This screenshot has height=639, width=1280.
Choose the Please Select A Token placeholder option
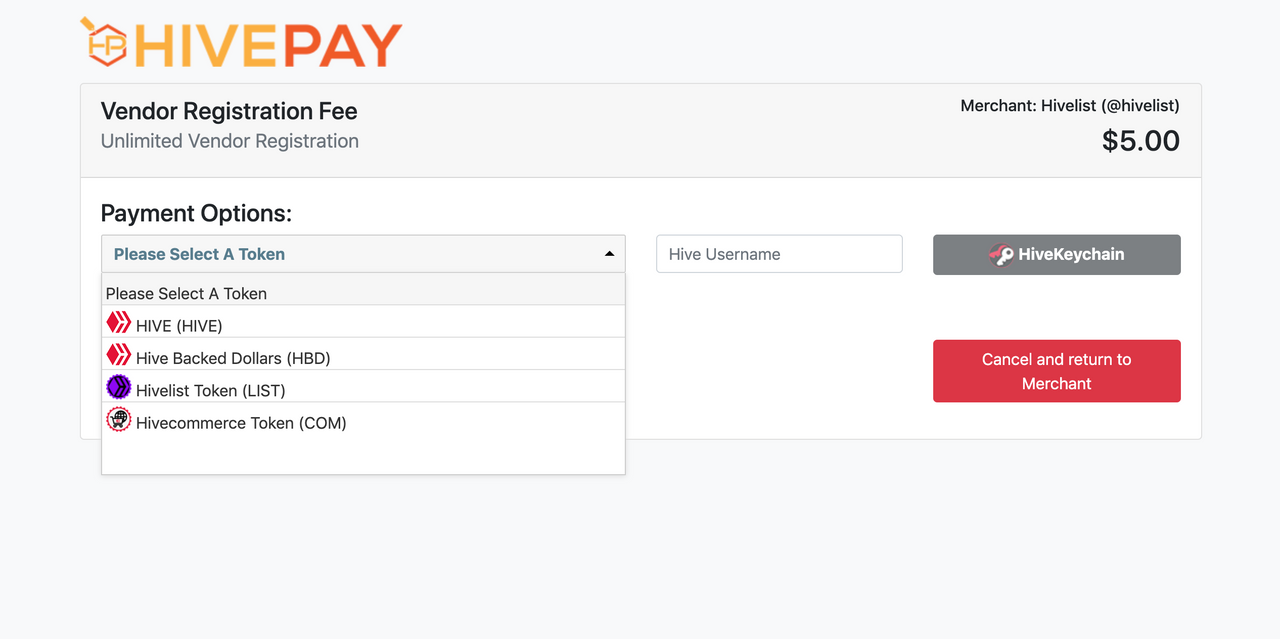pos(363,293)
